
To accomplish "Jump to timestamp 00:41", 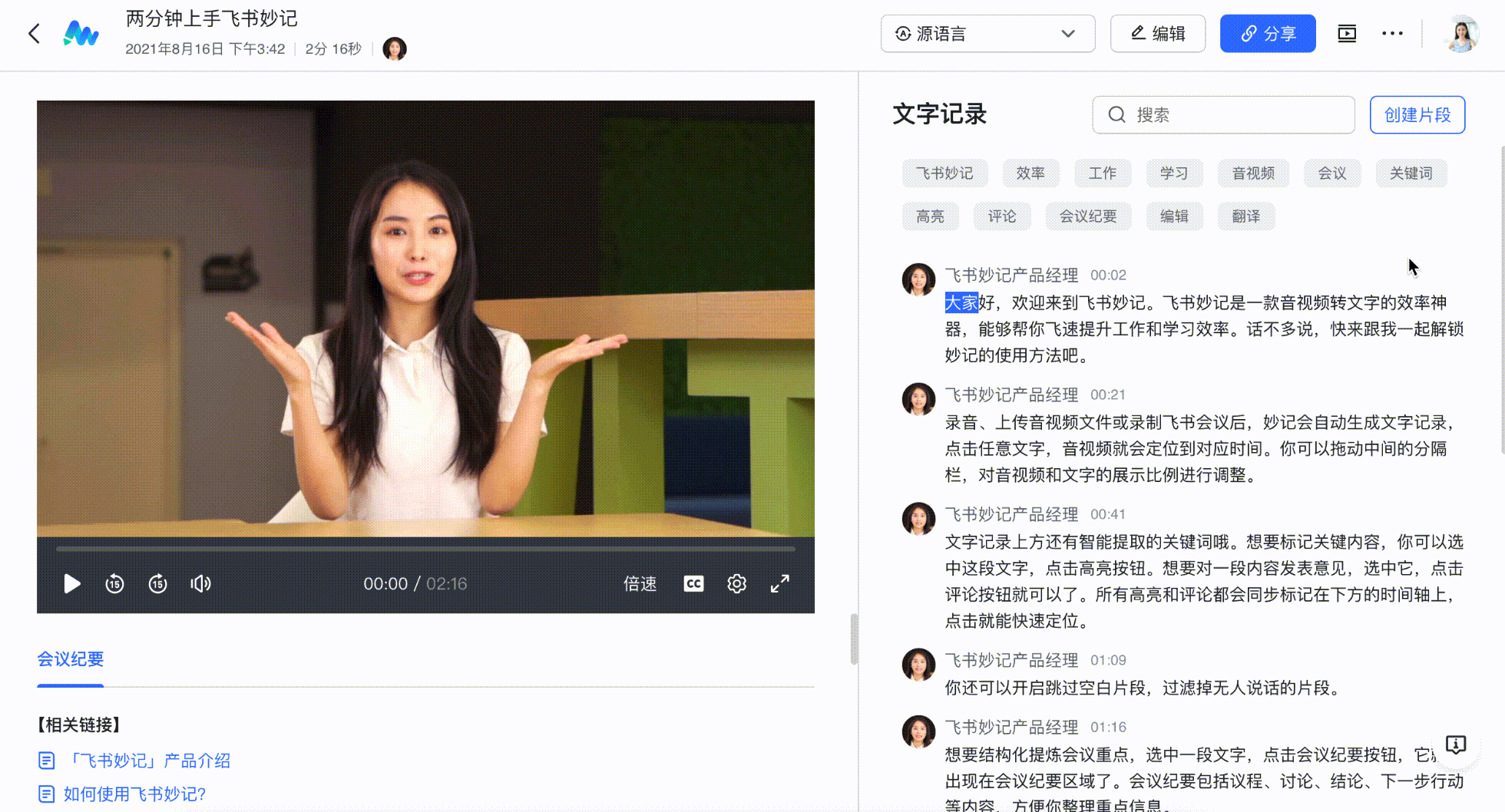I will pos(1108,514).
